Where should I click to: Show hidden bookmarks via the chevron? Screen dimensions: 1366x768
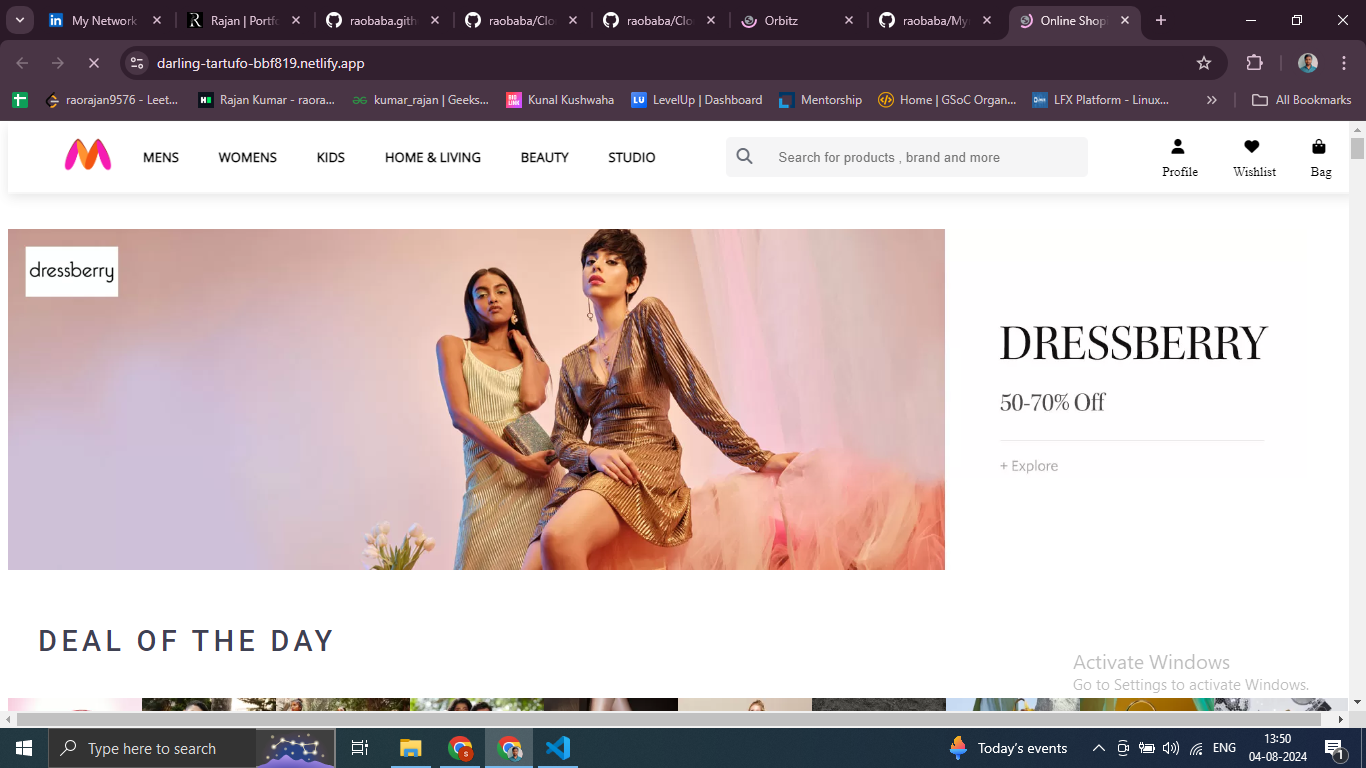(1211, 99)
